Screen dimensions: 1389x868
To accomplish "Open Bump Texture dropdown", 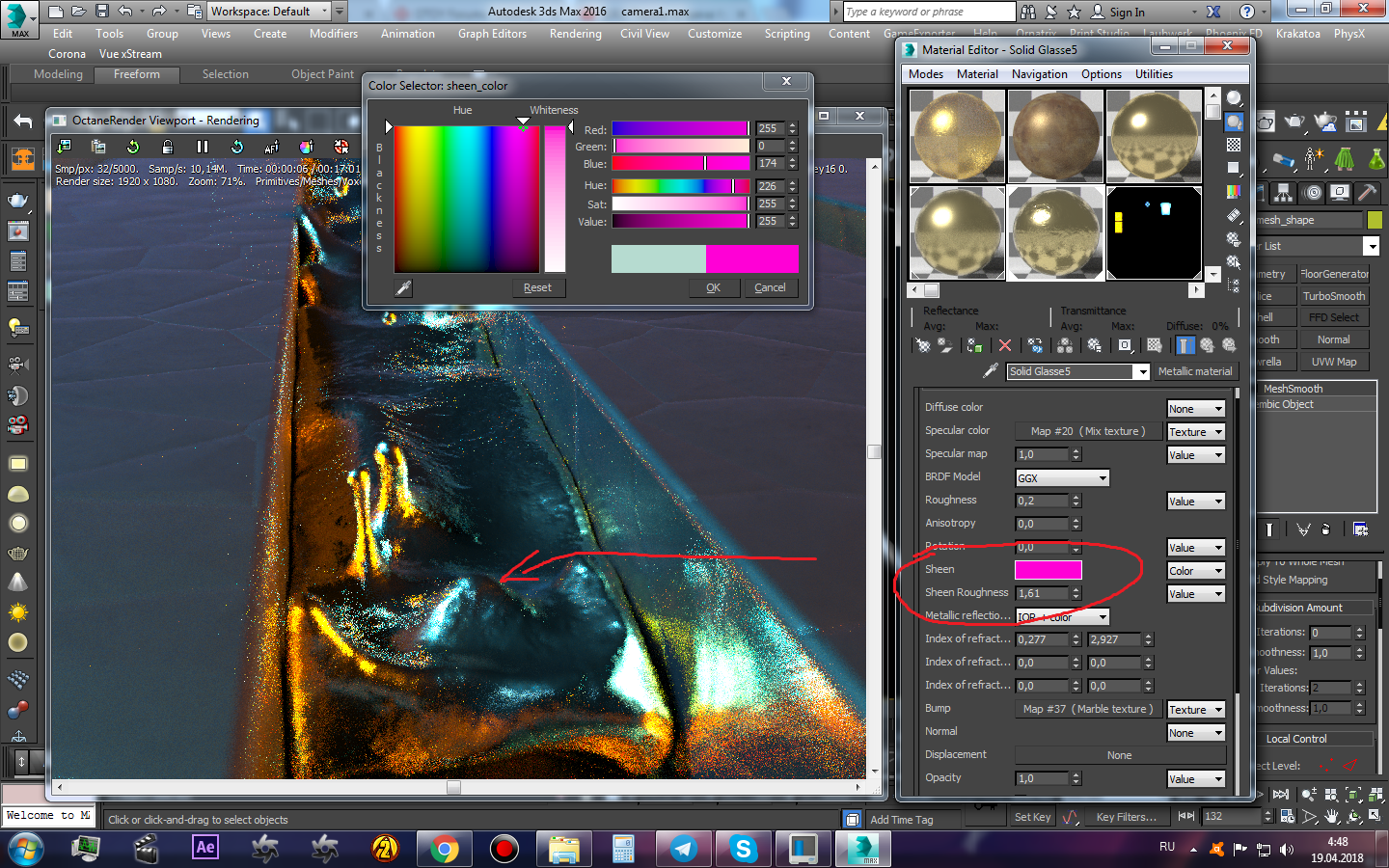I will 1195,710.
